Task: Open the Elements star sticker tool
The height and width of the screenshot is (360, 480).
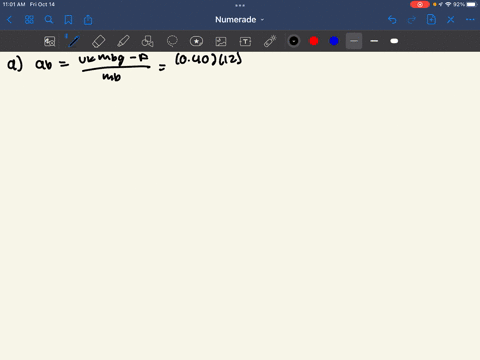Action: point(196,41)
